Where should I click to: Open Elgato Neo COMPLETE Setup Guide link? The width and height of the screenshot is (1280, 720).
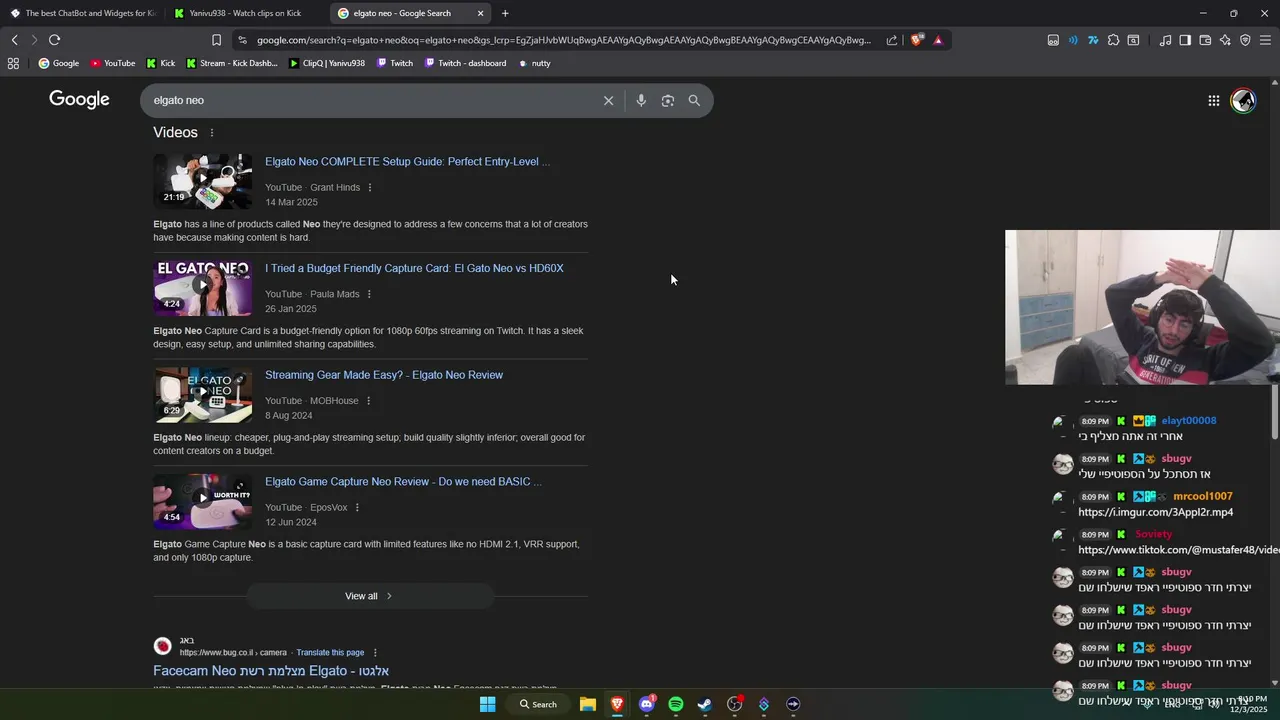(407, 162)
